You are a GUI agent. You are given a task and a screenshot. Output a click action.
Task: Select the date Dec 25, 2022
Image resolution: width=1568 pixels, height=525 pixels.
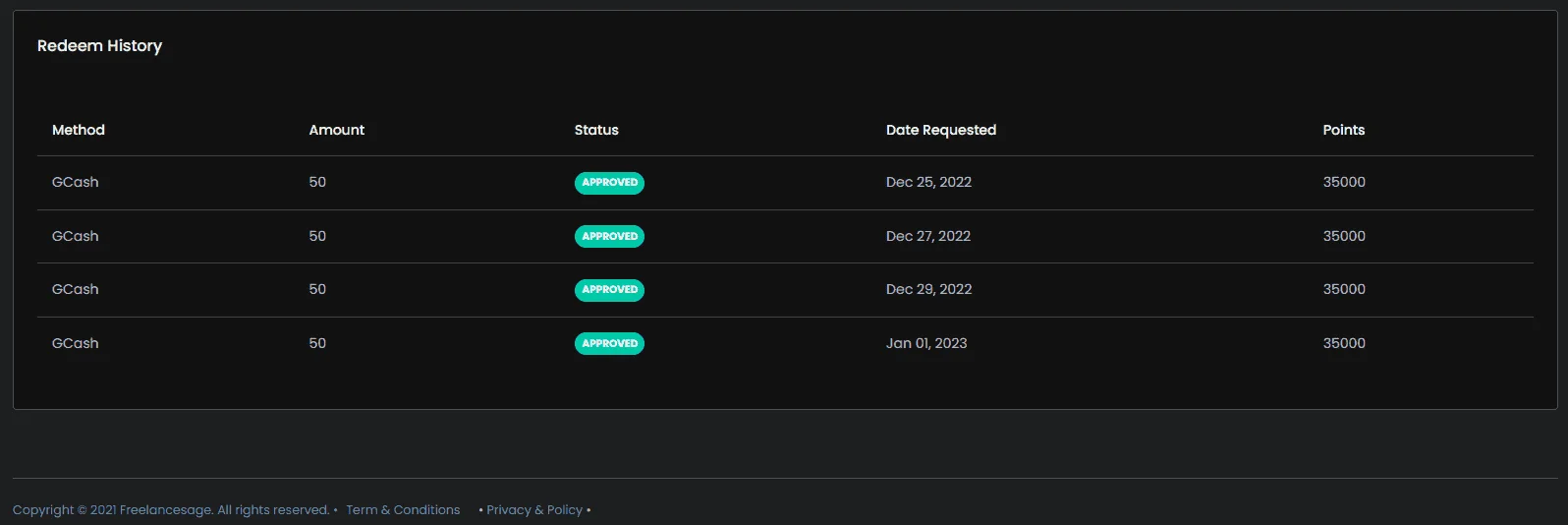click(928, 182)
